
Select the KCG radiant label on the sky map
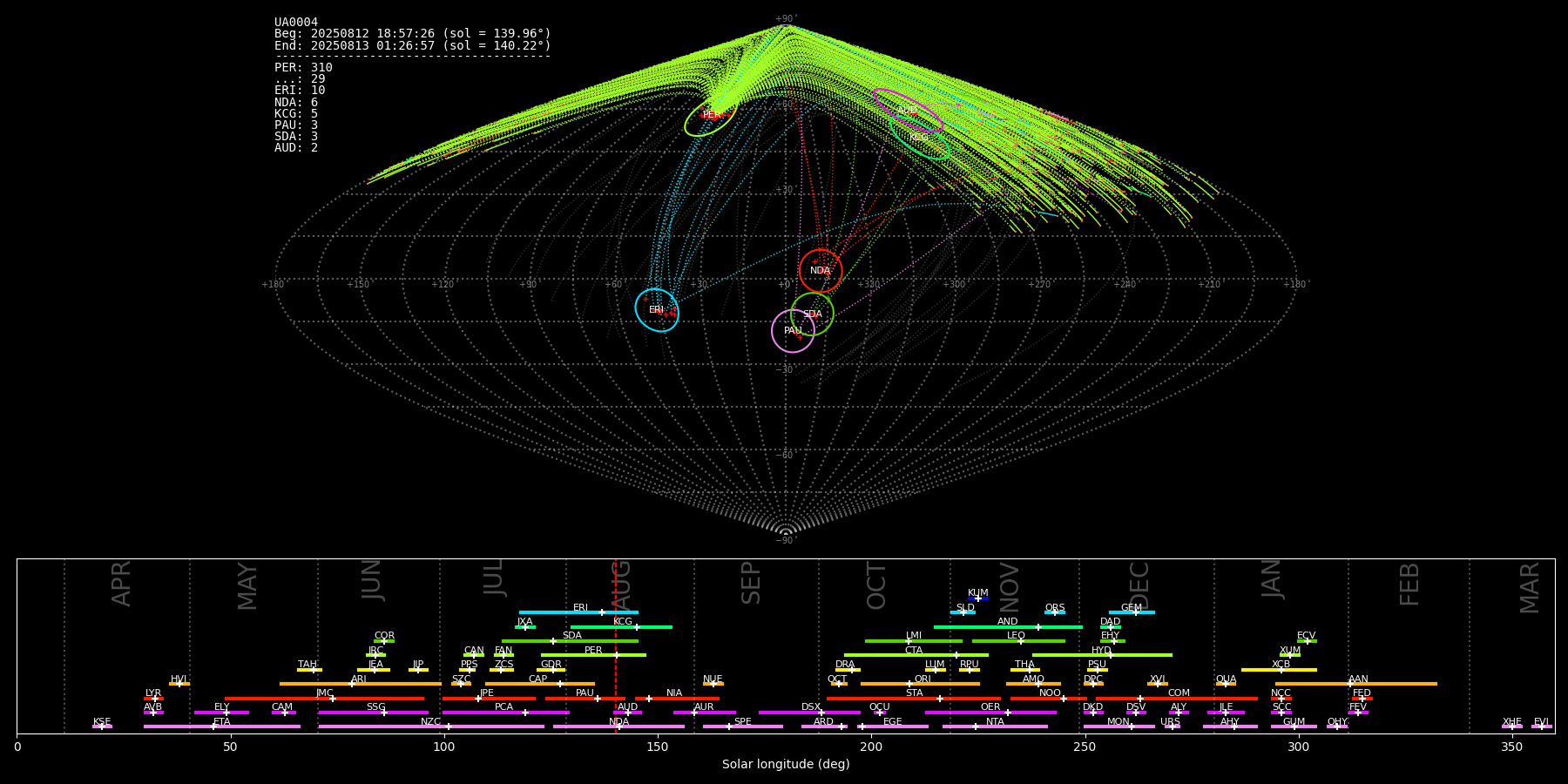pyautogui.click(x=918, y=138)
